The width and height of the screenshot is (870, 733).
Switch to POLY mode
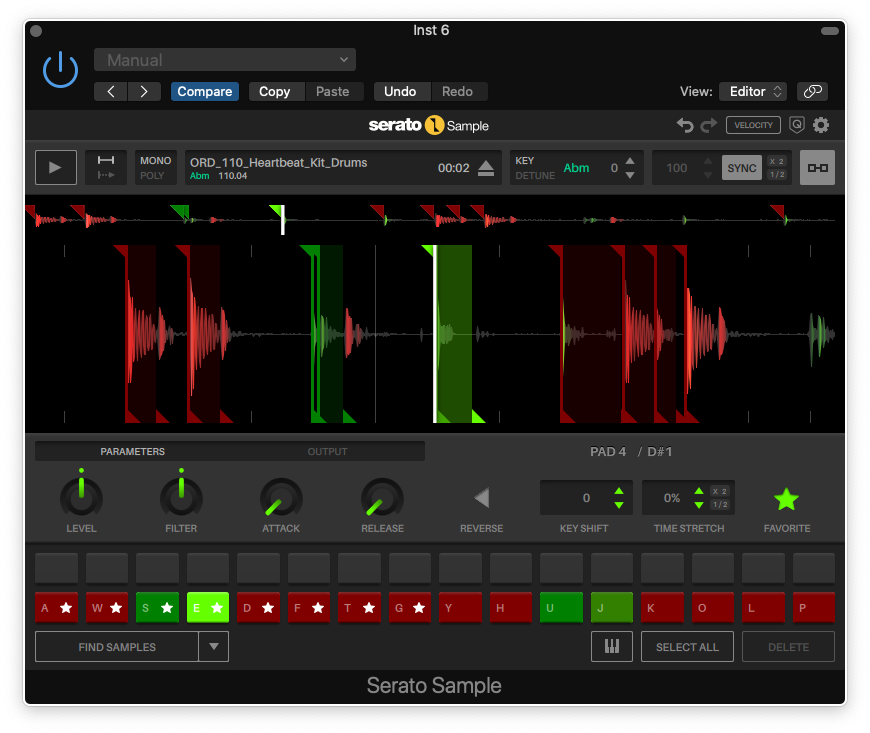(152, 176)
